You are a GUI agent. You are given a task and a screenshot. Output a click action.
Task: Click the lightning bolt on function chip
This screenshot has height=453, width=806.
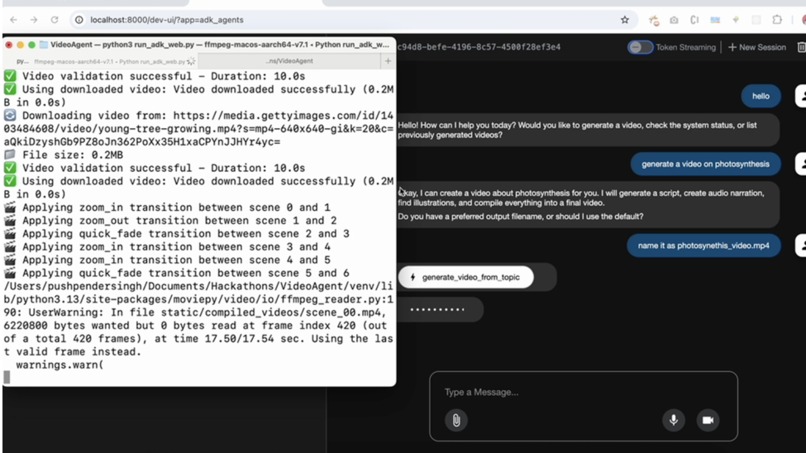click(x=412, y=277)
